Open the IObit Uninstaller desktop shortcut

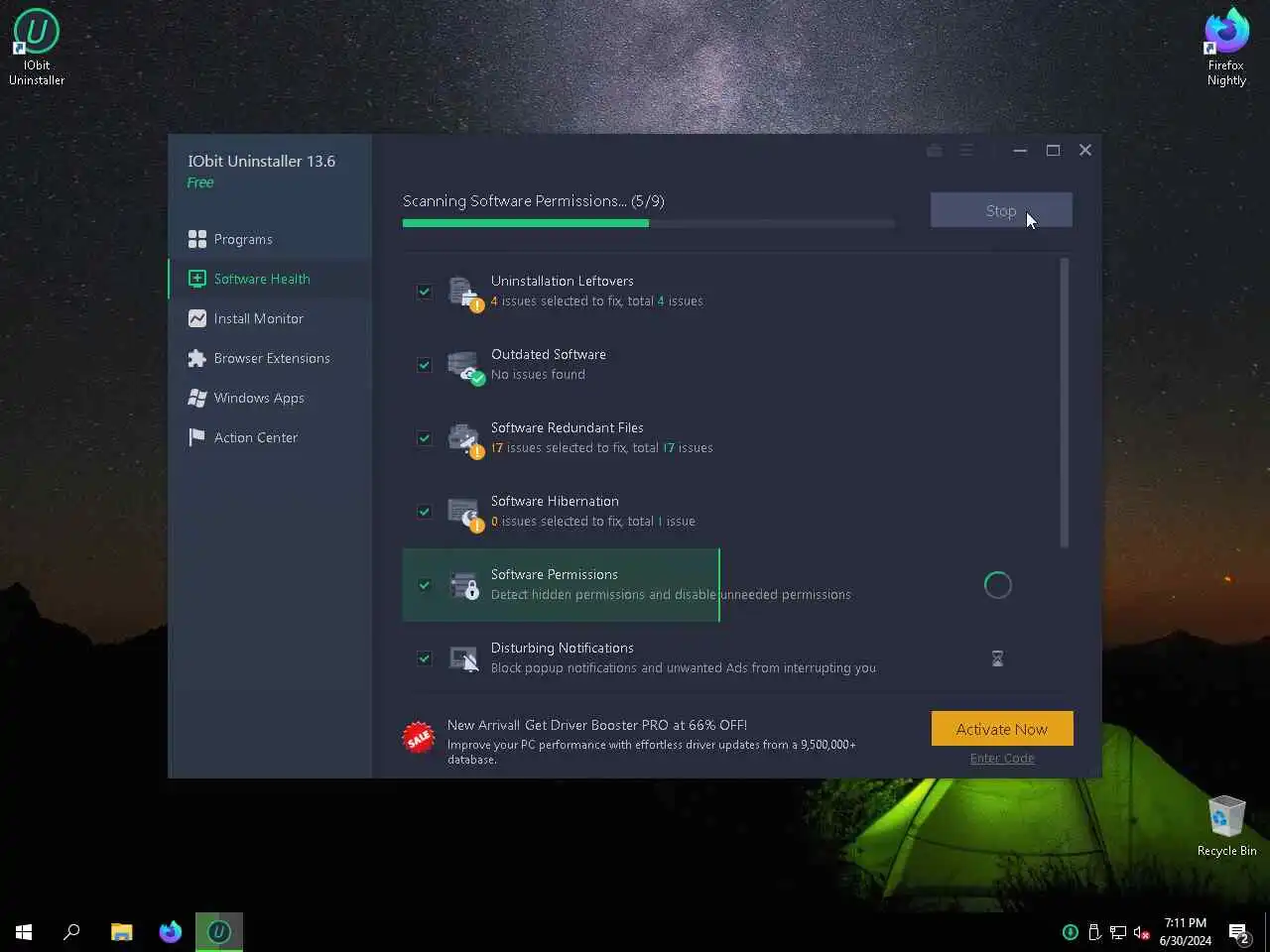point(37,47)
